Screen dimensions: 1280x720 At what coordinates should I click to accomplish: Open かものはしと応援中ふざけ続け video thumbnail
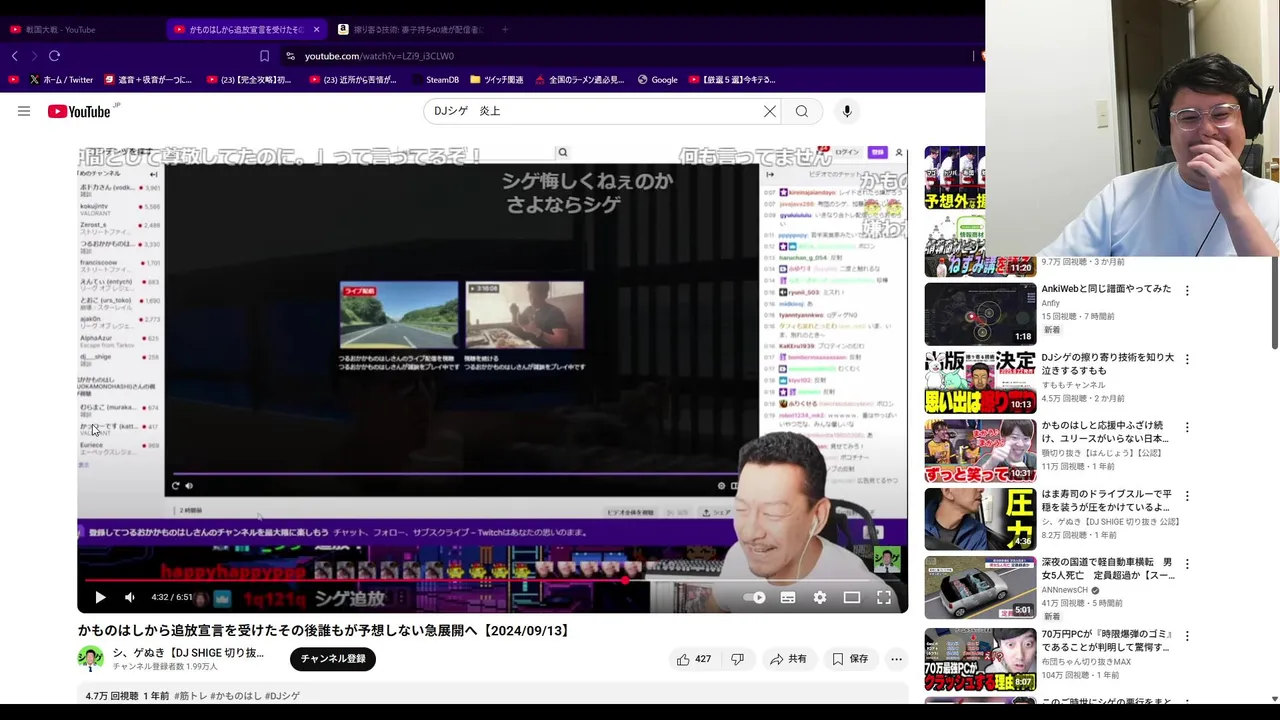980,450
